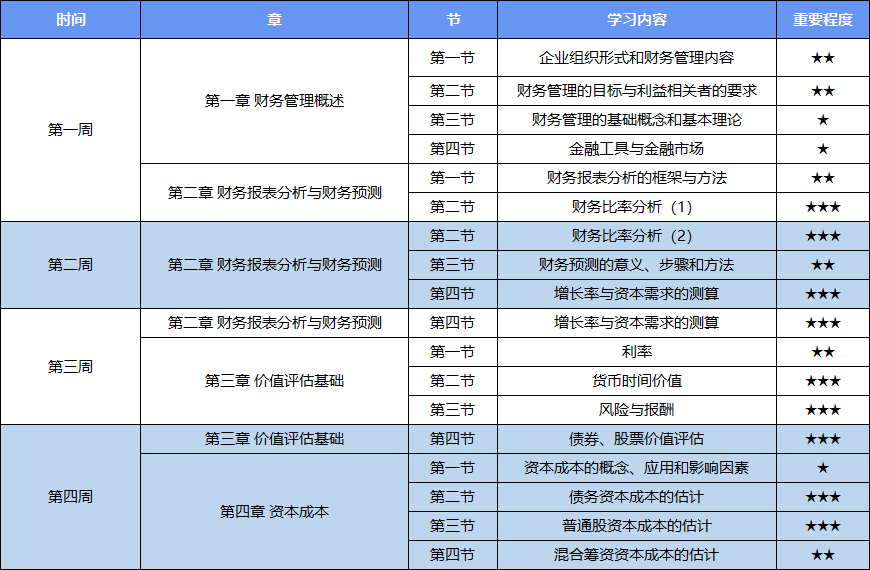Click the 债券、股票价值评估 content cell
This screenshot has width=870, height=570.
coord(636,439)
